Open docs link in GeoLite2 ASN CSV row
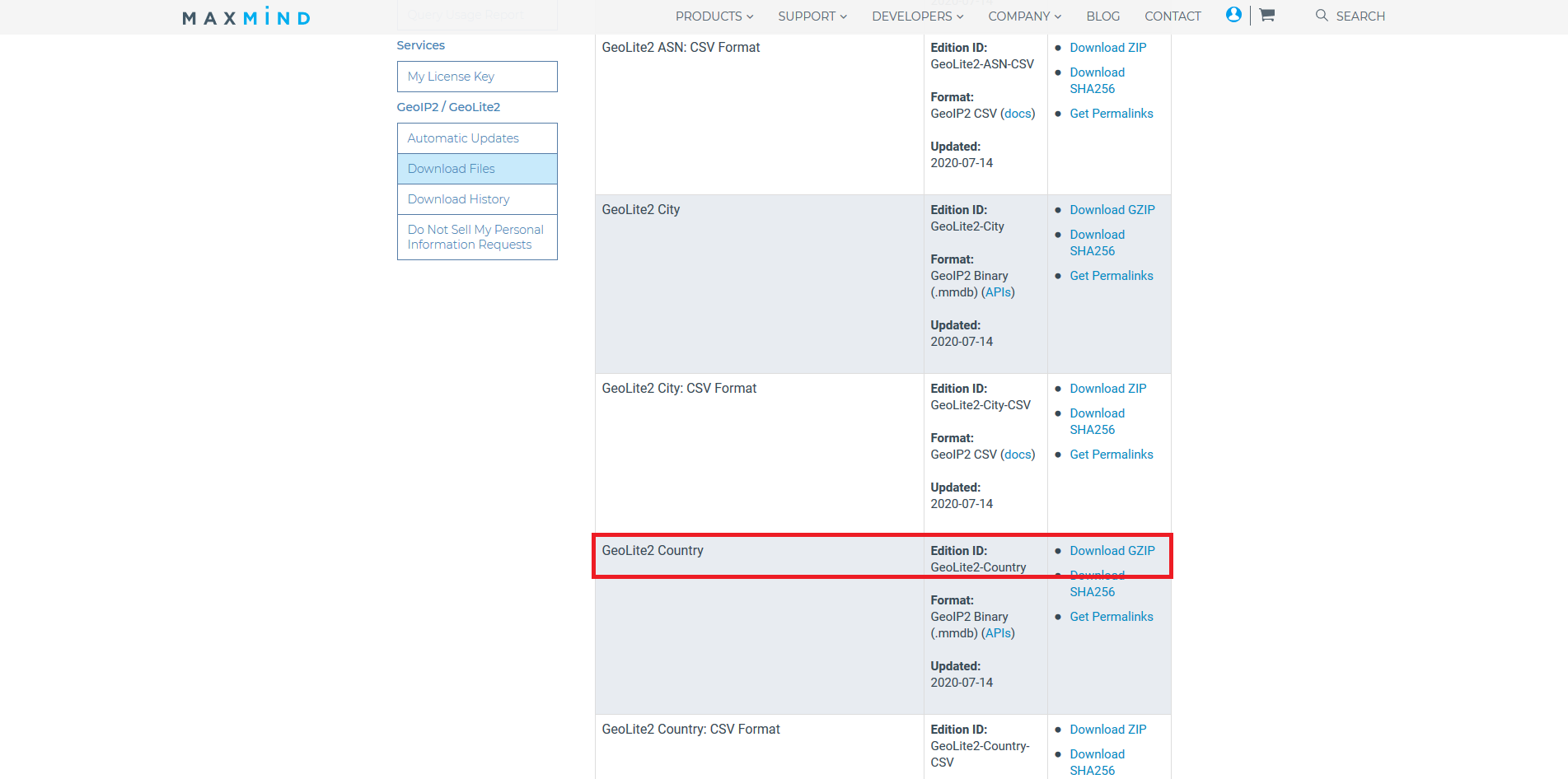Screen dimensions: 1568x779 click(1018, 114)
